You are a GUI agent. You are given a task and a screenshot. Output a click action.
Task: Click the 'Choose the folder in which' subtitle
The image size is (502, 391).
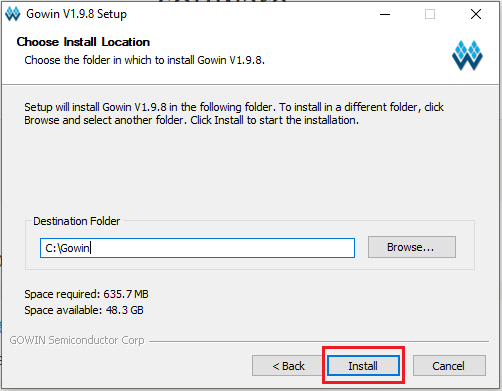145,60
